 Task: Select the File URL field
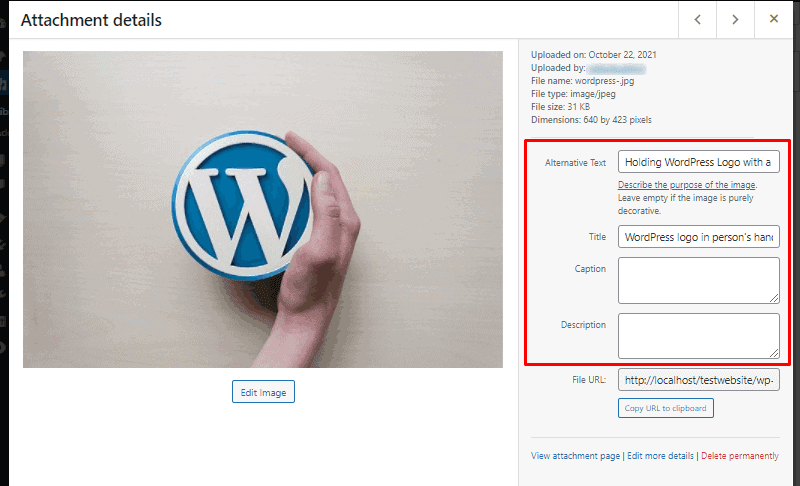pos(698,380)
